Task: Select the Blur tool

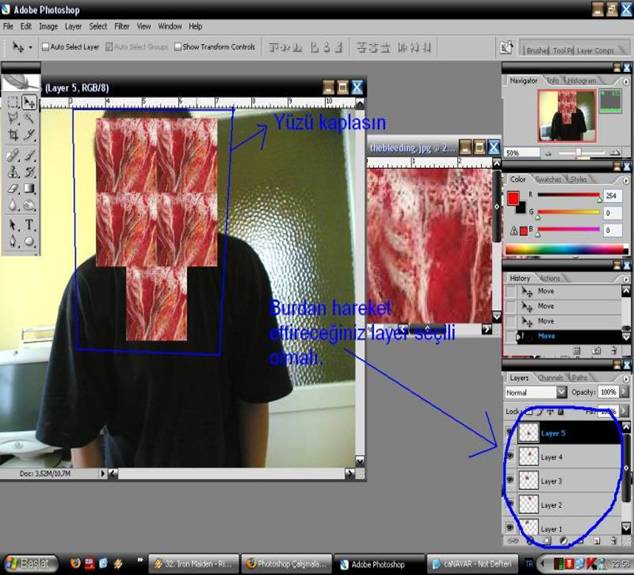Action: tap(13, 205)
